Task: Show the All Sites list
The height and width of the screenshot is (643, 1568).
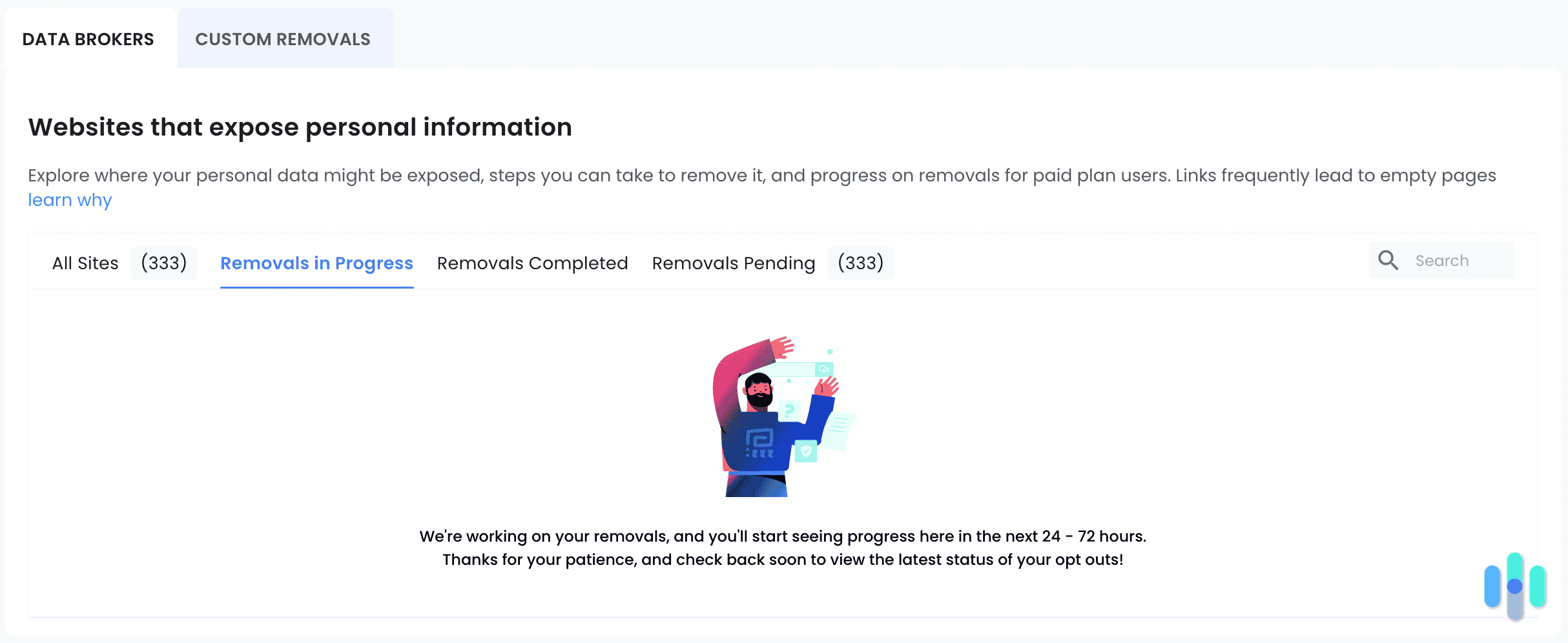Action: click(x=85, y=263)
